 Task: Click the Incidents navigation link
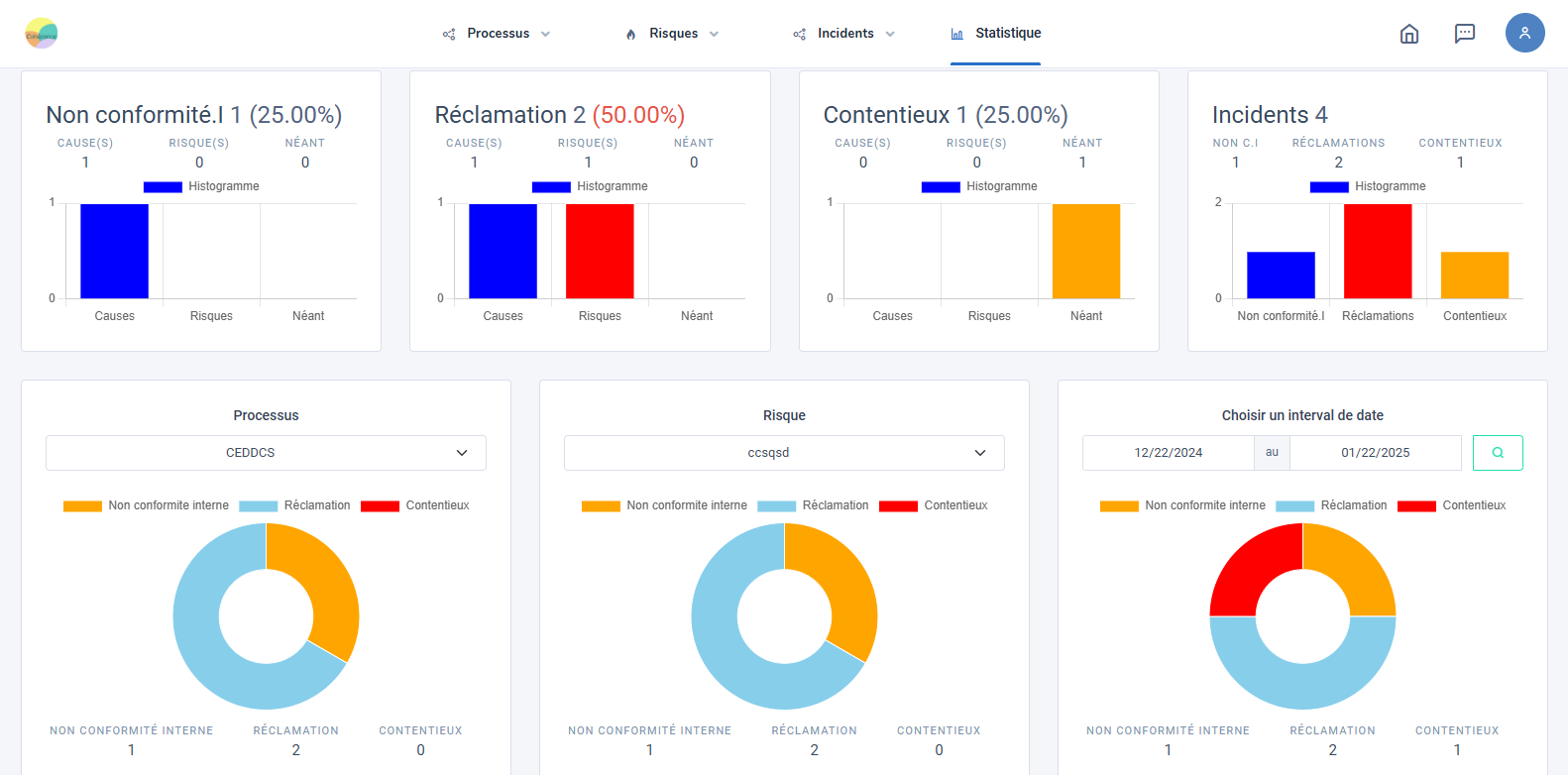coord(844,34)
